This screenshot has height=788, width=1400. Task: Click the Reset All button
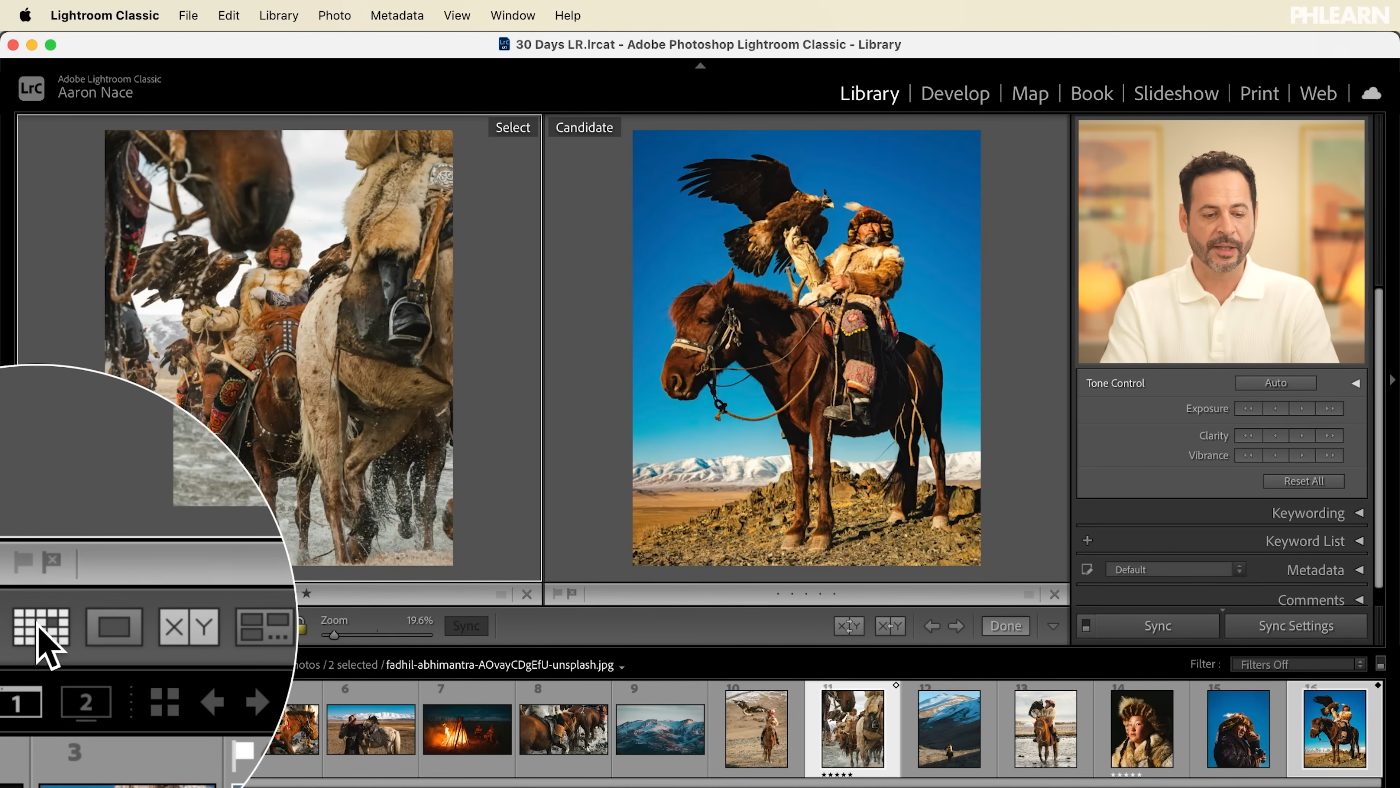pos(1304,481)
